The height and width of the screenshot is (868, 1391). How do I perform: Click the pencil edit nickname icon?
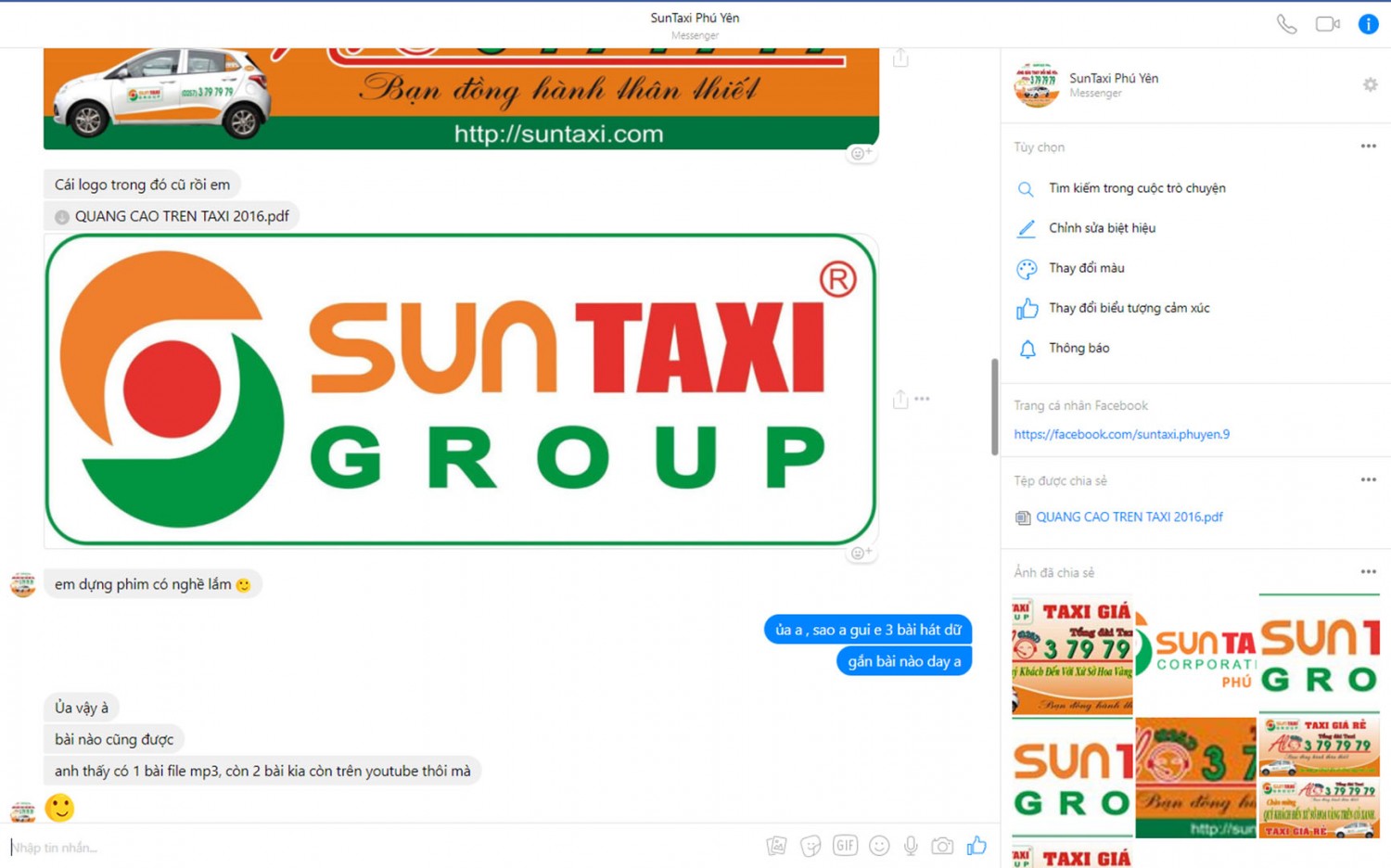(1026, 229)
